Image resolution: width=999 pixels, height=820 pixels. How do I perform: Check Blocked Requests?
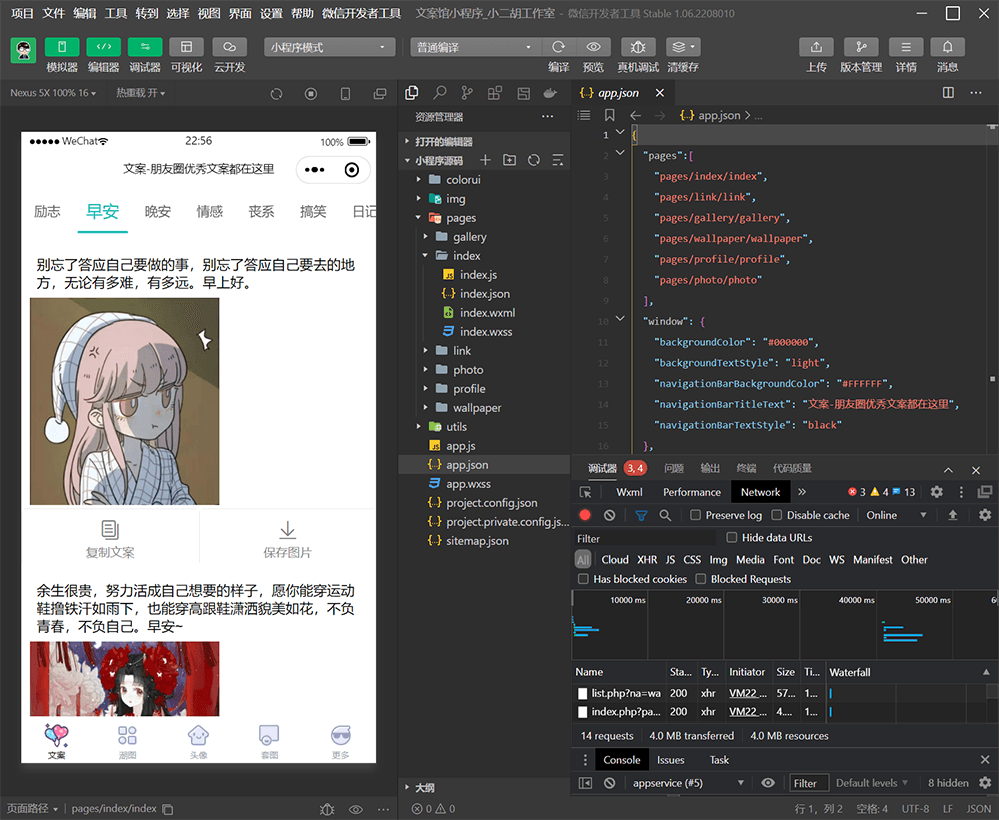(701, 579)
